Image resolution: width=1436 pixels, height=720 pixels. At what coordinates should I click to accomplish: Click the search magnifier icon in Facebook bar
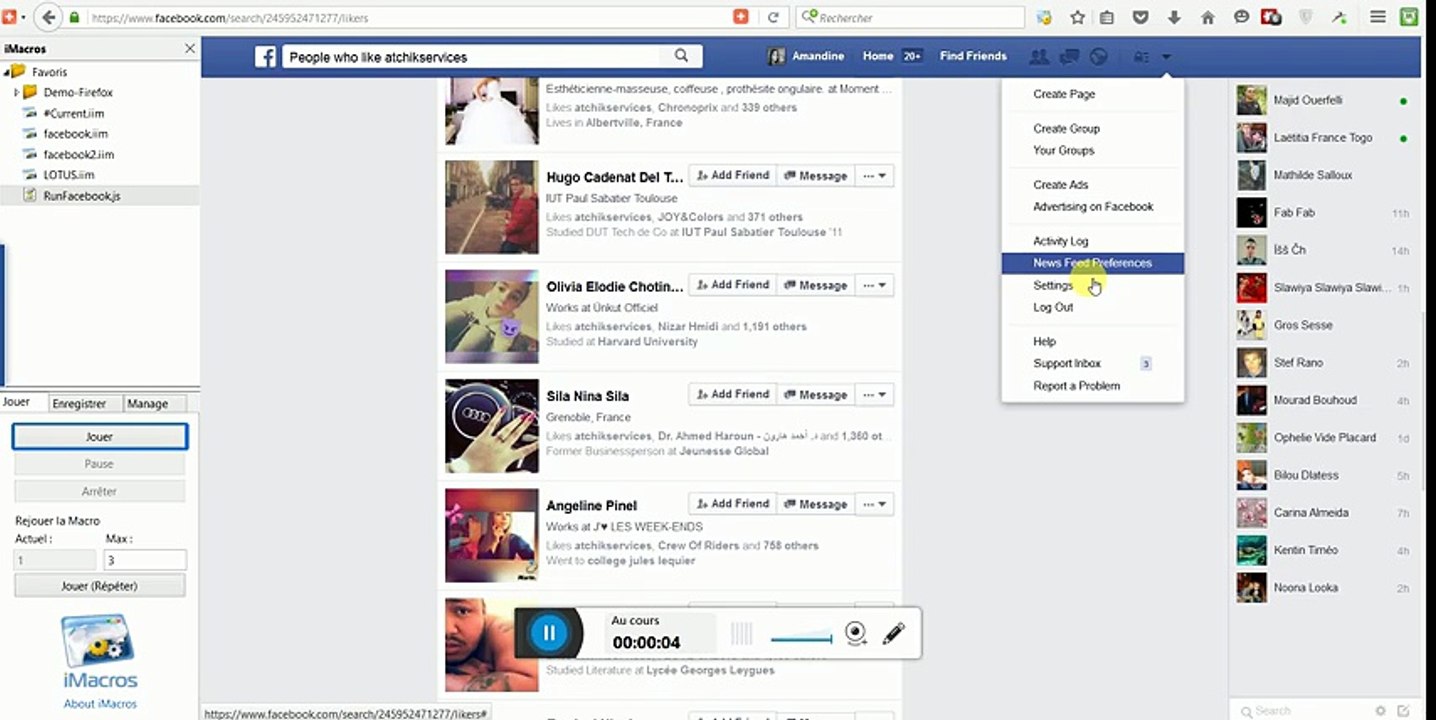[681, 56]
